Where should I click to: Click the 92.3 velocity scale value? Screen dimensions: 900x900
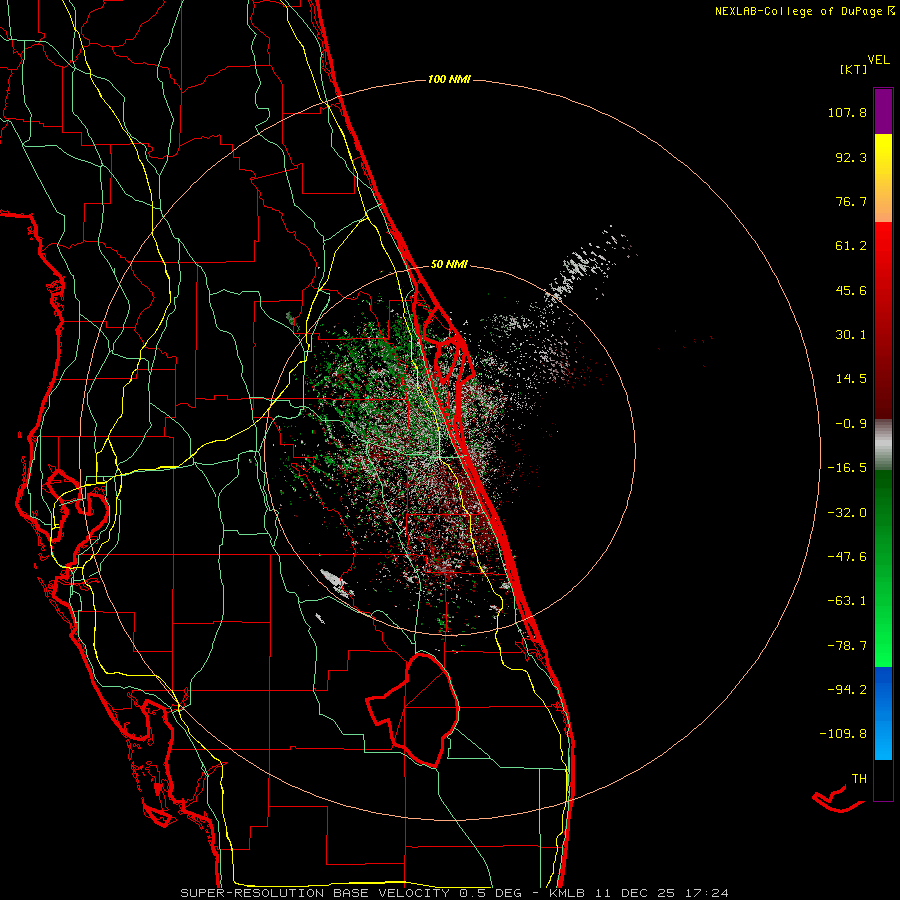coord(851,157)
